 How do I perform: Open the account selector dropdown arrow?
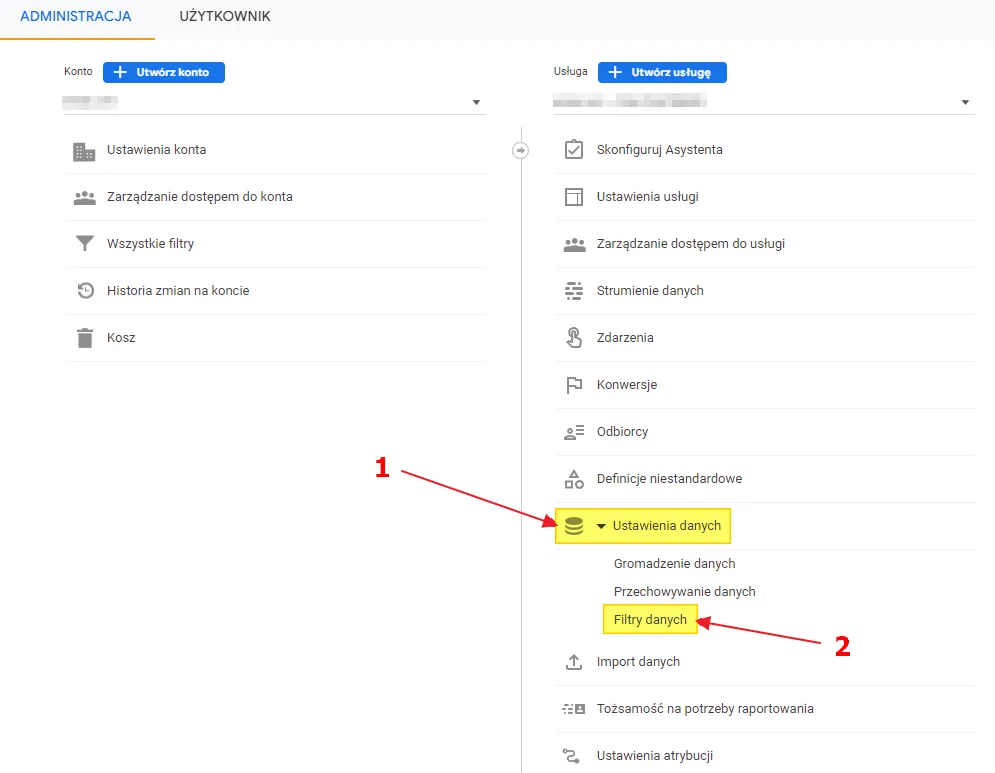click(x=476, y=102)
